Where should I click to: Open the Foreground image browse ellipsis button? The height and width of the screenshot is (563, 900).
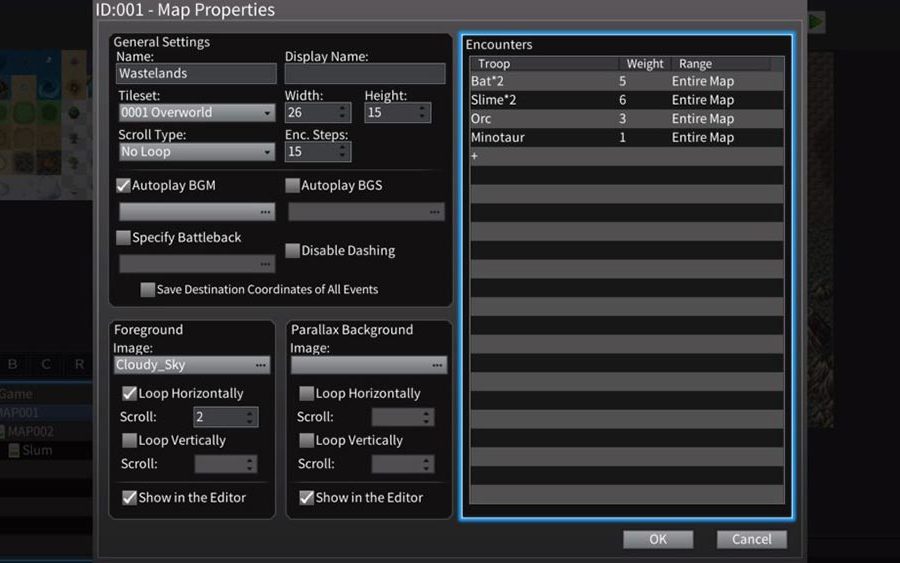pyautogui.click(x=261, y=366)
